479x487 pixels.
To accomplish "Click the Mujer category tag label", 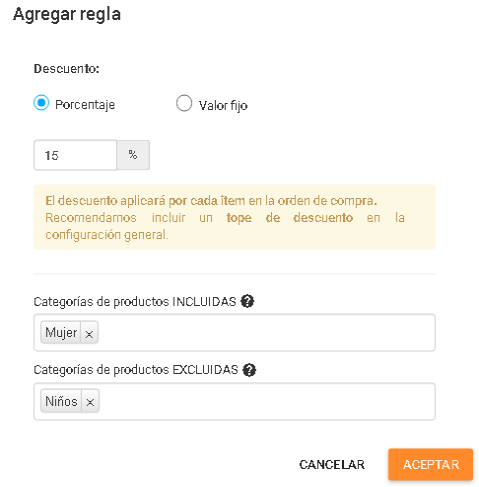I will pyautogui.click(x=61, y=333).
